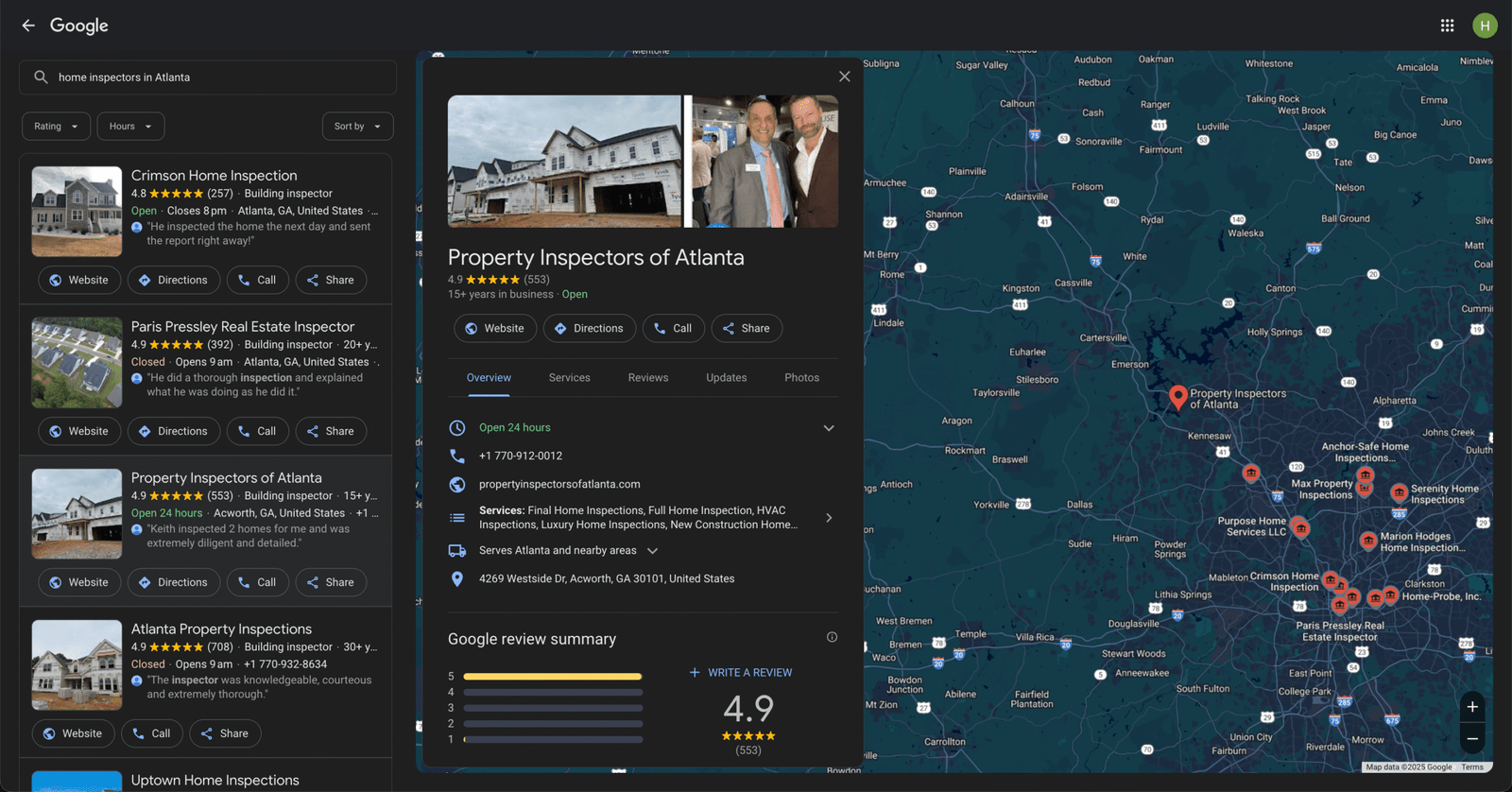The height and width of the screenshot is (792, 1512).
Task: Open the Google apps grid
Action: 1447,26
